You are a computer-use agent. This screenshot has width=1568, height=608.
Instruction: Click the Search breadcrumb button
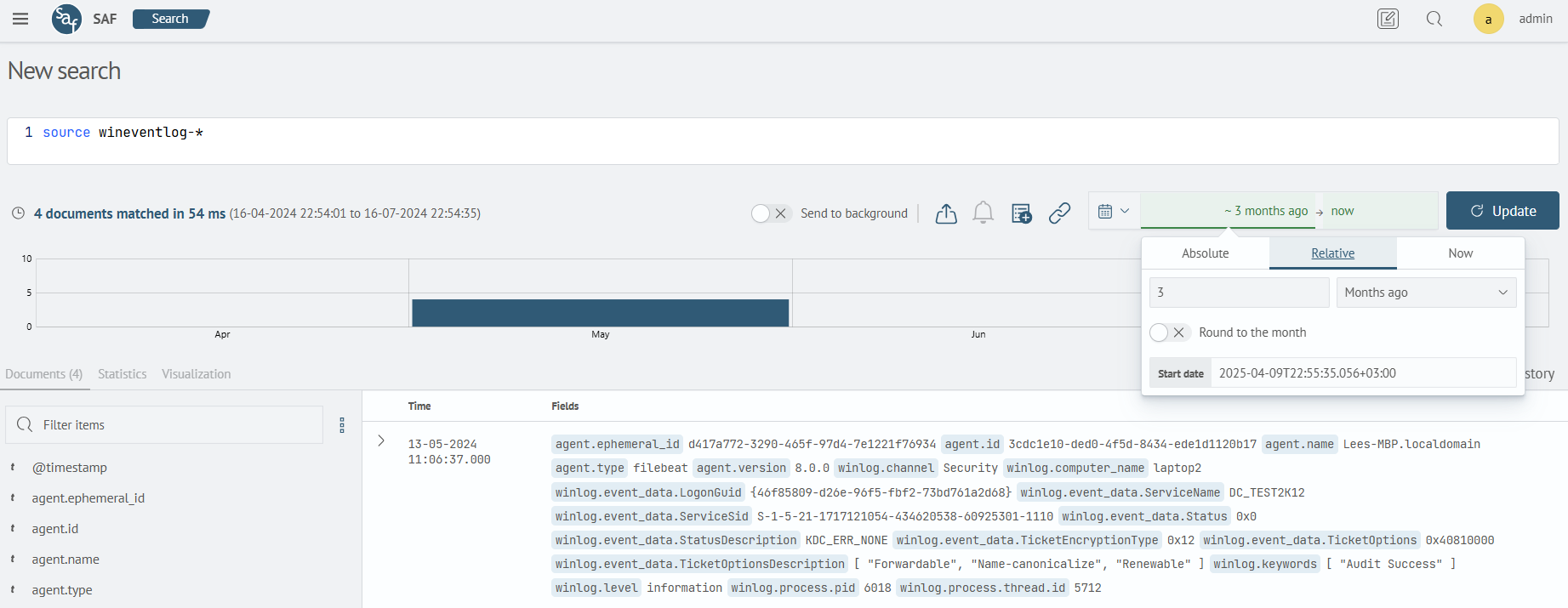[171, 19]
